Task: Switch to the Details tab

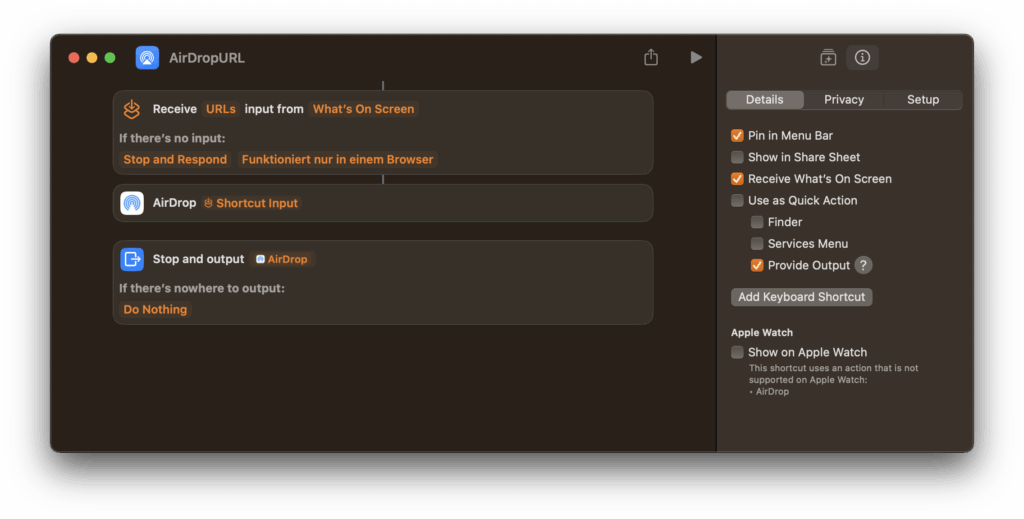Action: (x=765, y=100)
